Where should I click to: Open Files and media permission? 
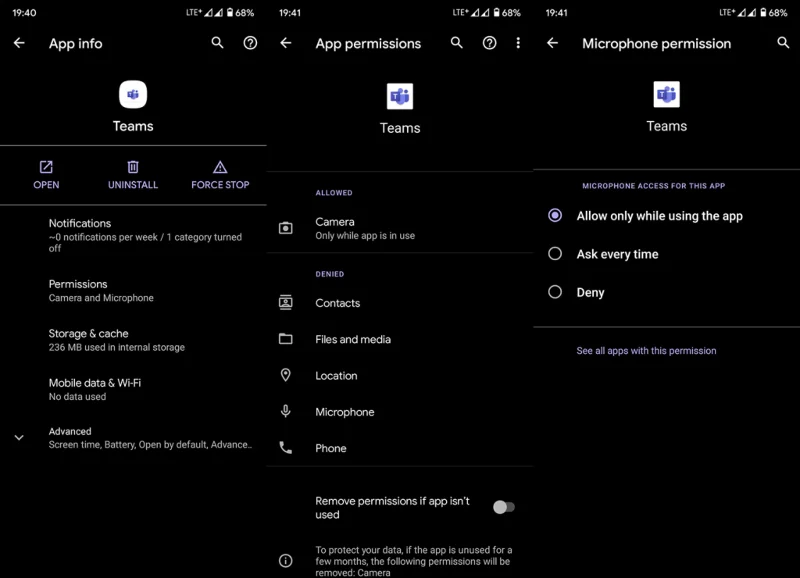point(400,339)
